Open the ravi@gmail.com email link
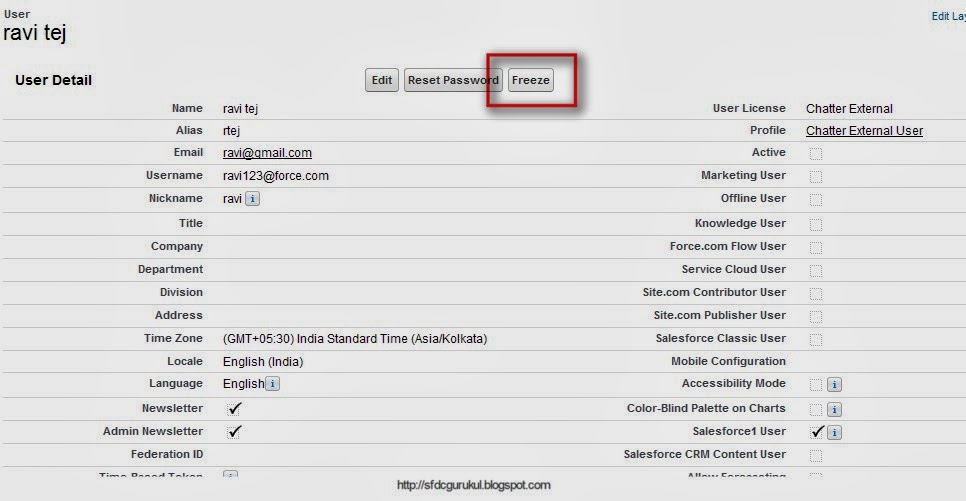This screenshot has width=966, height=501. [267, 152]
